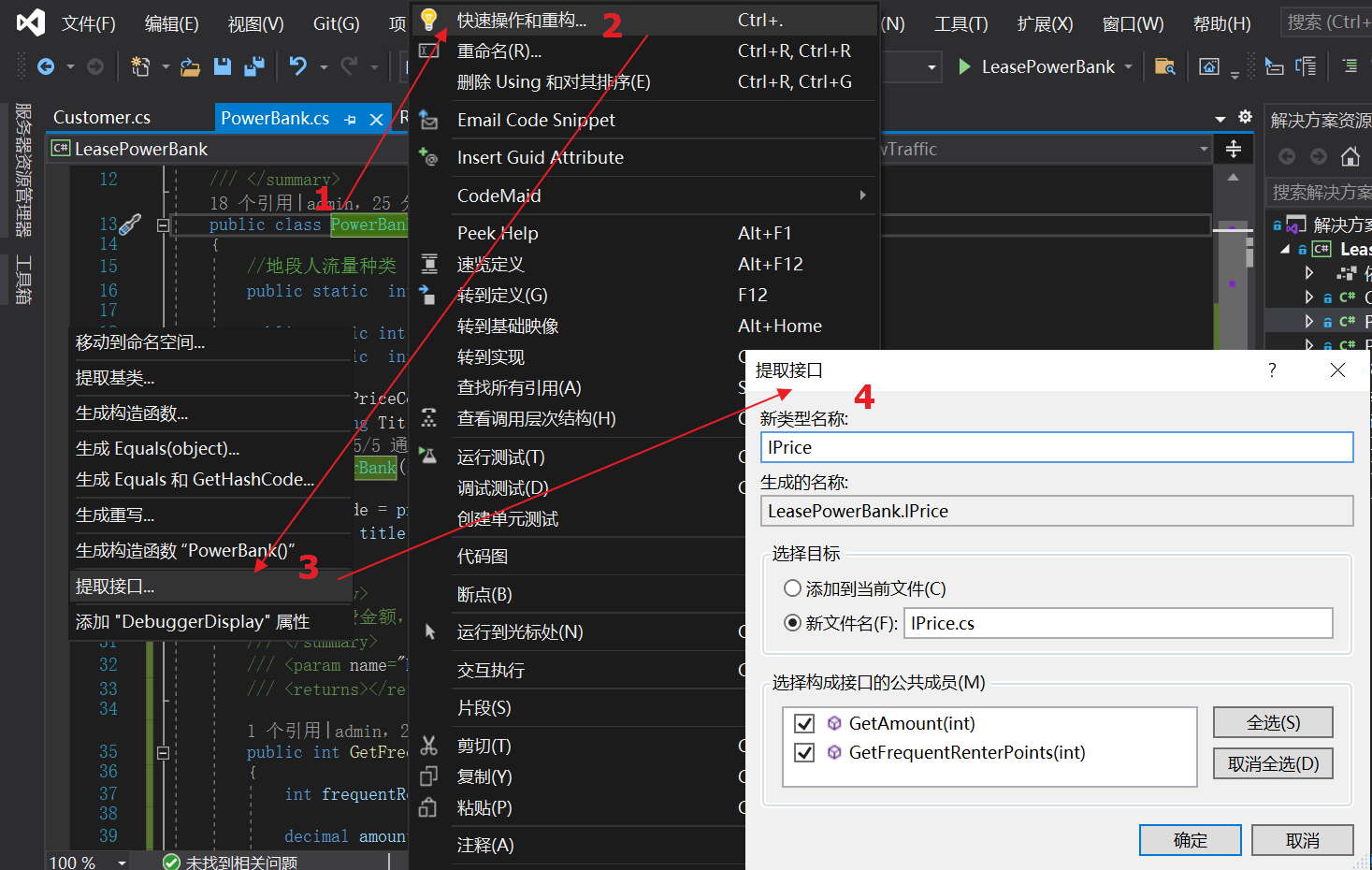The height and width of the screenshot is (870, 1372).
Task: Toggle the GetAmount(int) checkbox
Action: click(x=804, y=723)
